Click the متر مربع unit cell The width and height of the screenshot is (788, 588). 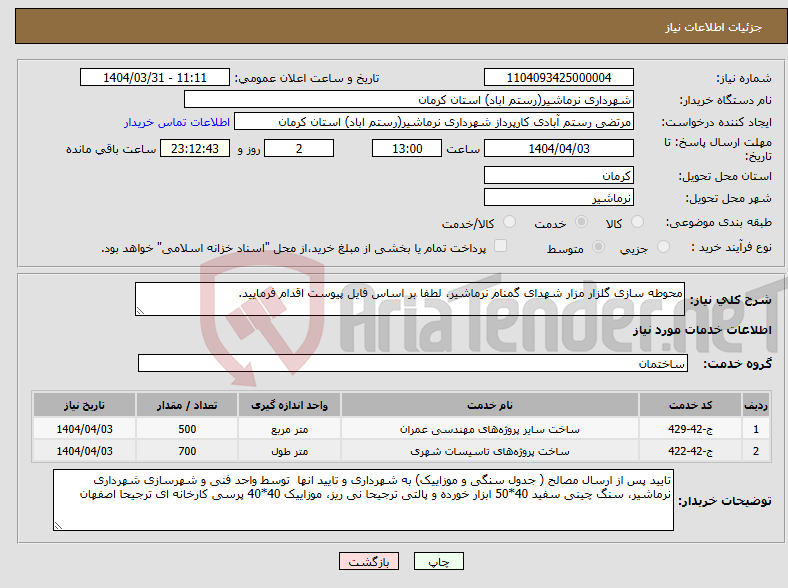click(x=289, y=429)
